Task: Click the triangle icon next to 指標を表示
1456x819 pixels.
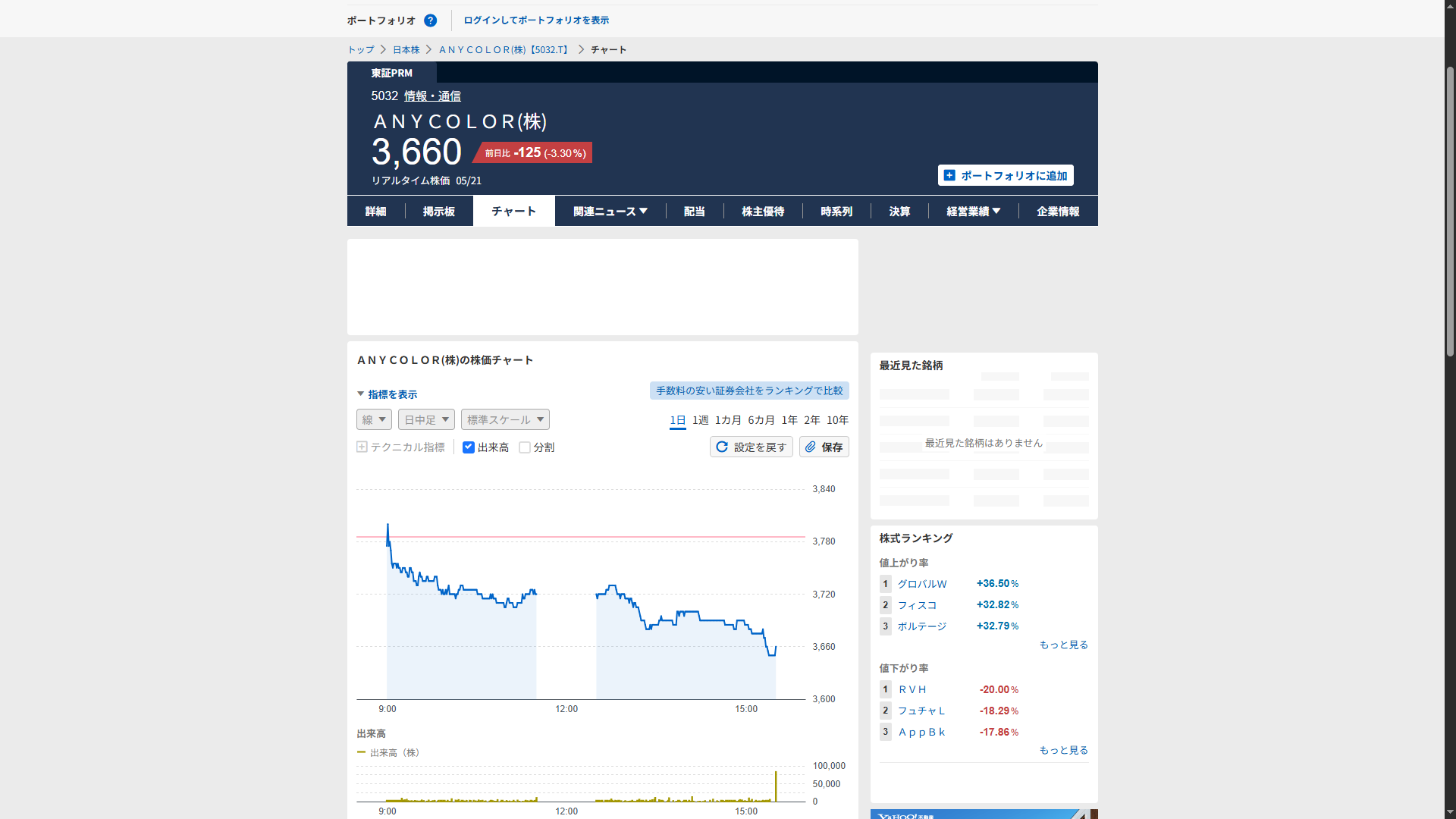Action: click(361, 394)
